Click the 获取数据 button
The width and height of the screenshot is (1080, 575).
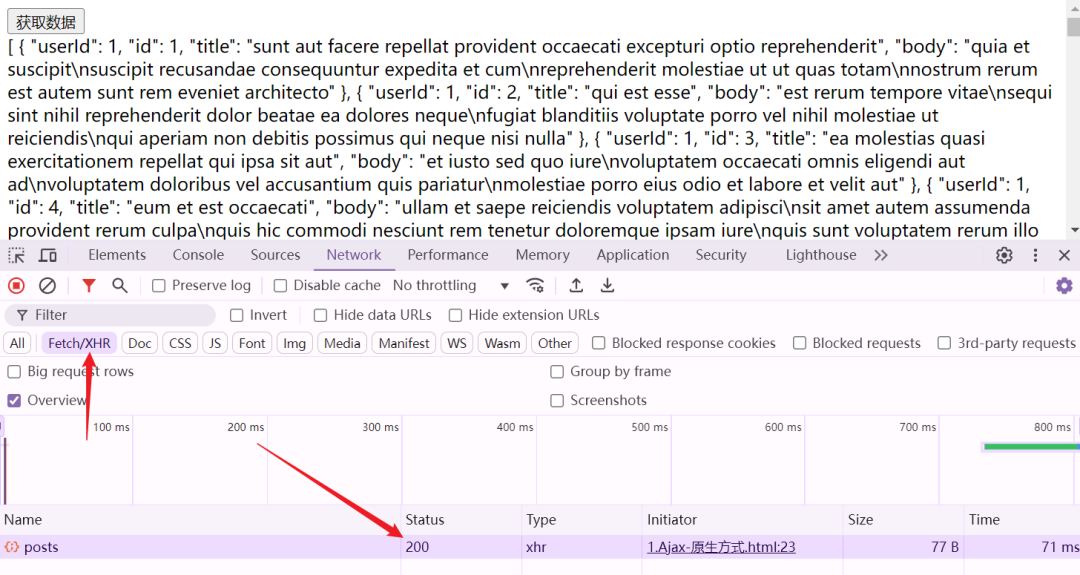tap(46, 22)
